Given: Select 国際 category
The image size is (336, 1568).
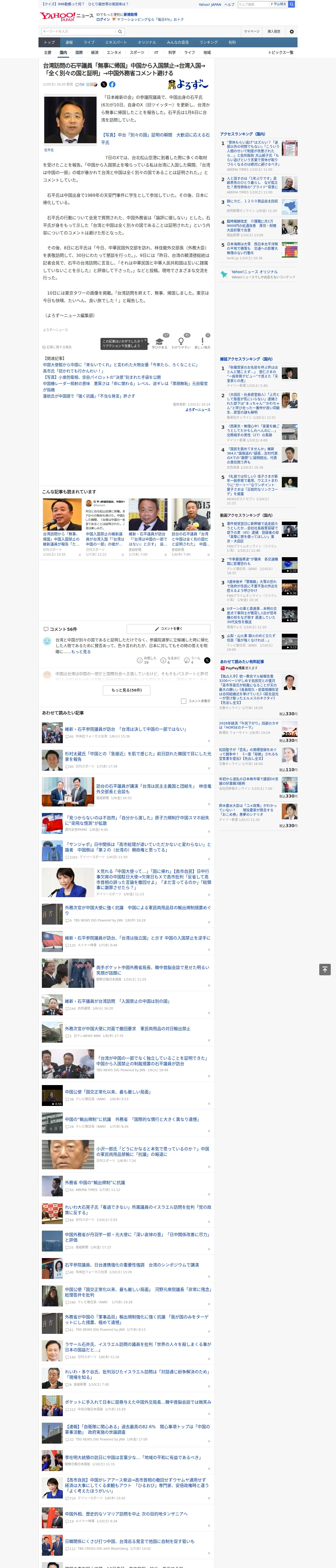Looking at the screenshot, I should (x=79, y=52).
